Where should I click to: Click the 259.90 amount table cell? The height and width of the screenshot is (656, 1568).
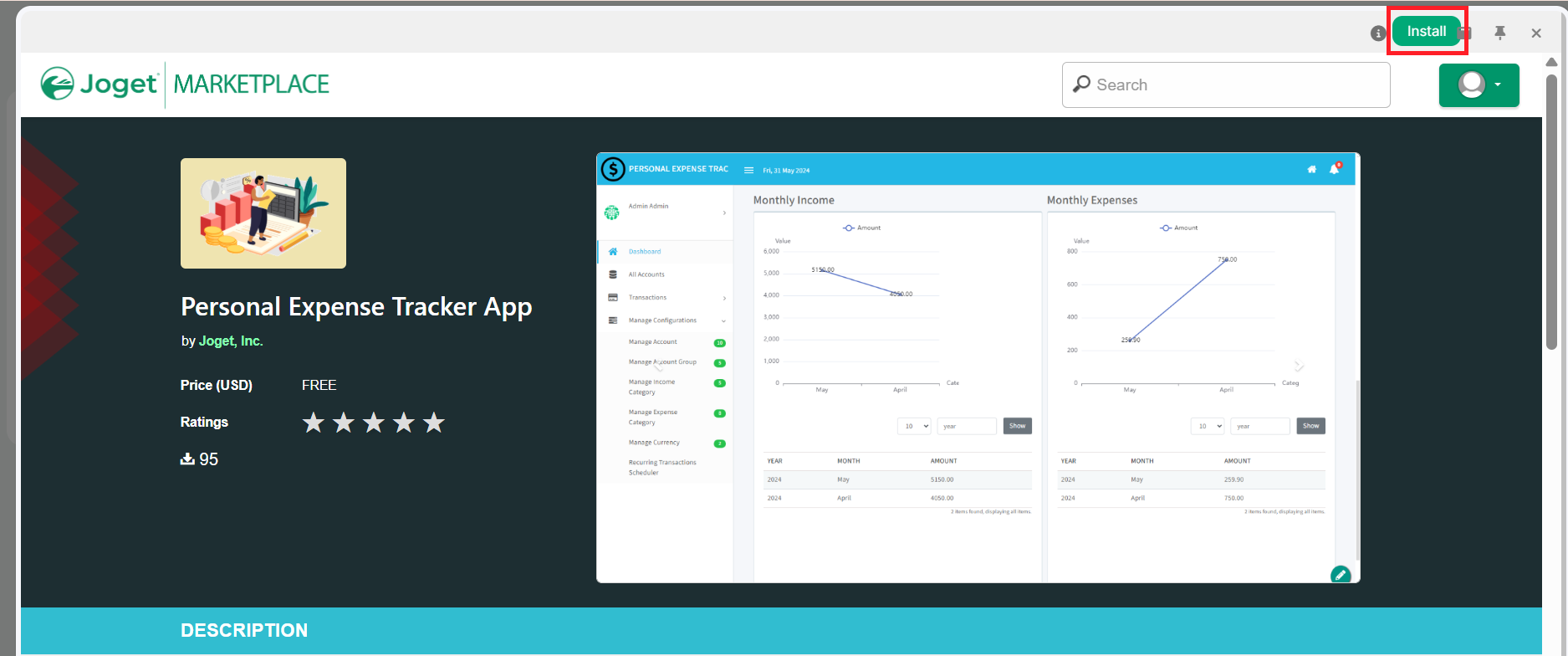click(1234, 479)
